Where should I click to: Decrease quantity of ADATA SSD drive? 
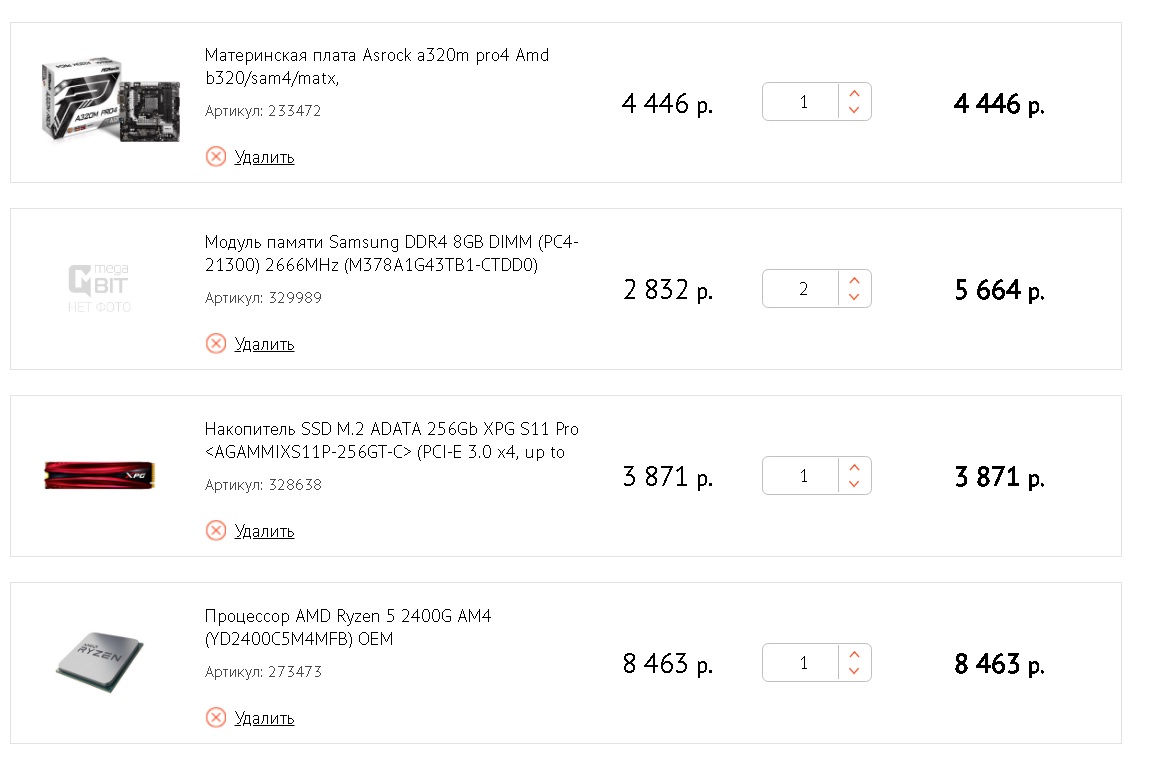[854, 484]
